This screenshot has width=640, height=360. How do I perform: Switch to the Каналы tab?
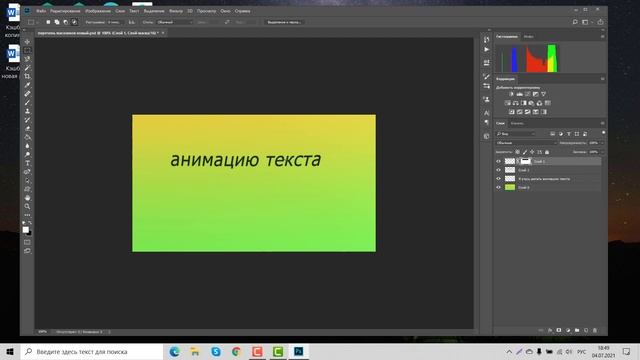point(517,123)
